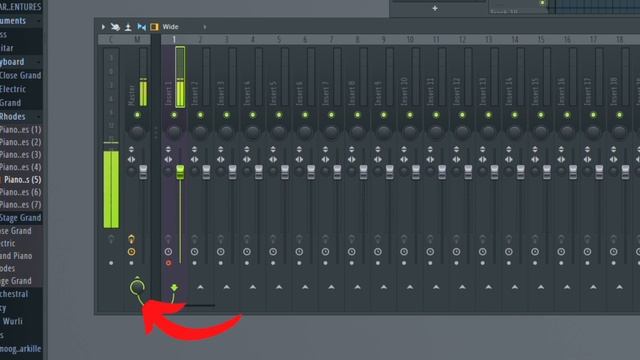Mute Insert 2 using its green LED
The height and width of the screenshot is (360, 640).
point(200,115)
